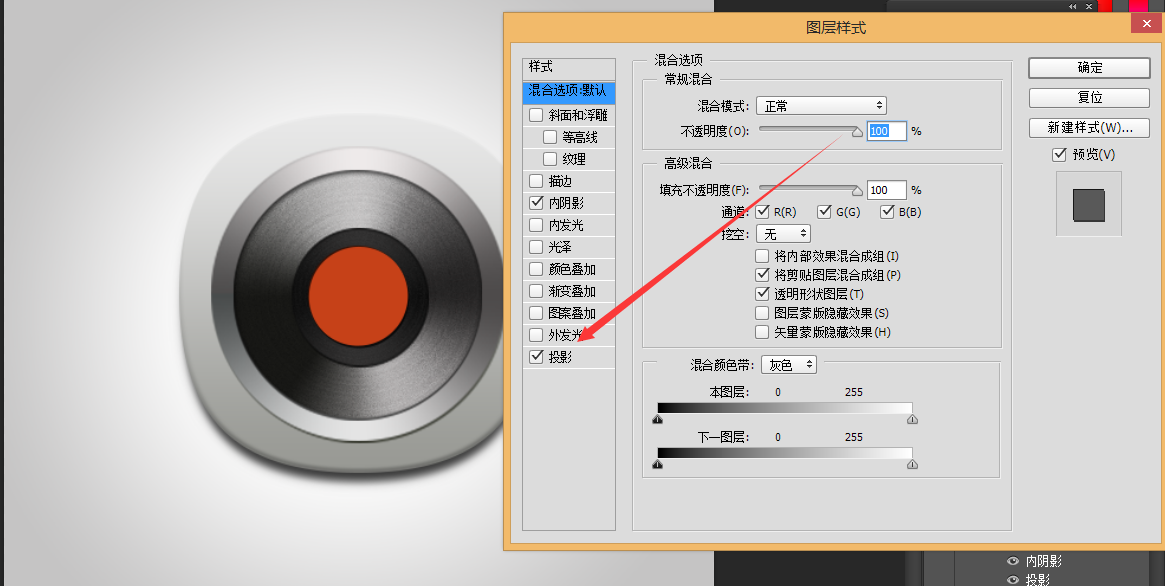The image size is (1165, 586).
Task: Click the 确定 button
Action: click(1089, 68)
